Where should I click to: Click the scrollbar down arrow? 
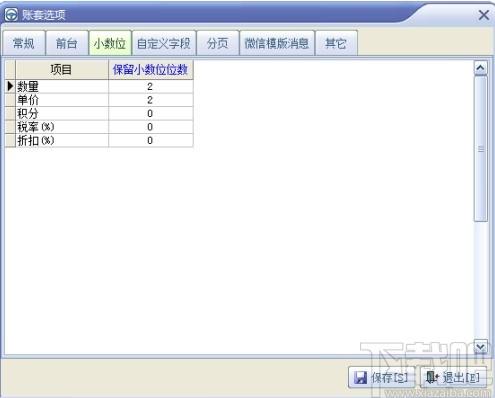(x=480, y=347)
